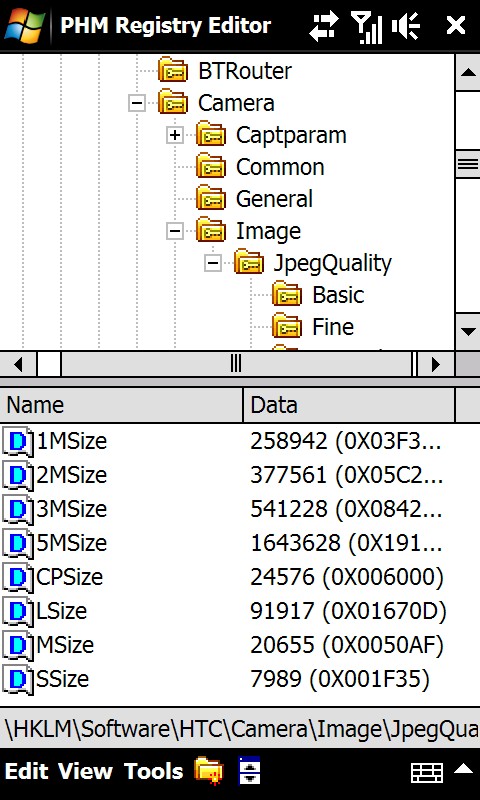Click the tree scroll-down arrow
Screen dimensions: 480x800
468,331
